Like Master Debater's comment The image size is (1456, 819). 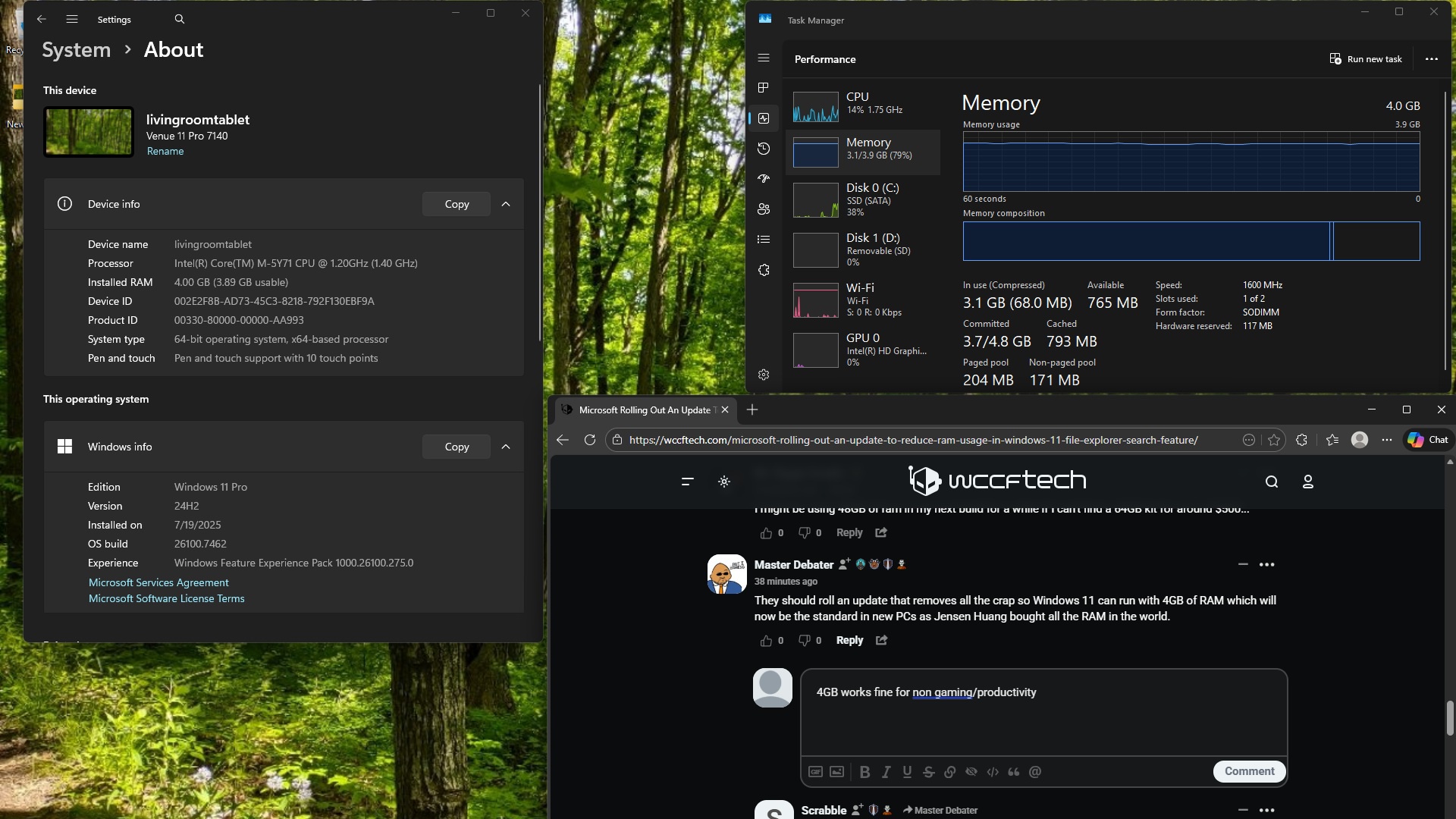pyautogui.click(x=766, y=640)
